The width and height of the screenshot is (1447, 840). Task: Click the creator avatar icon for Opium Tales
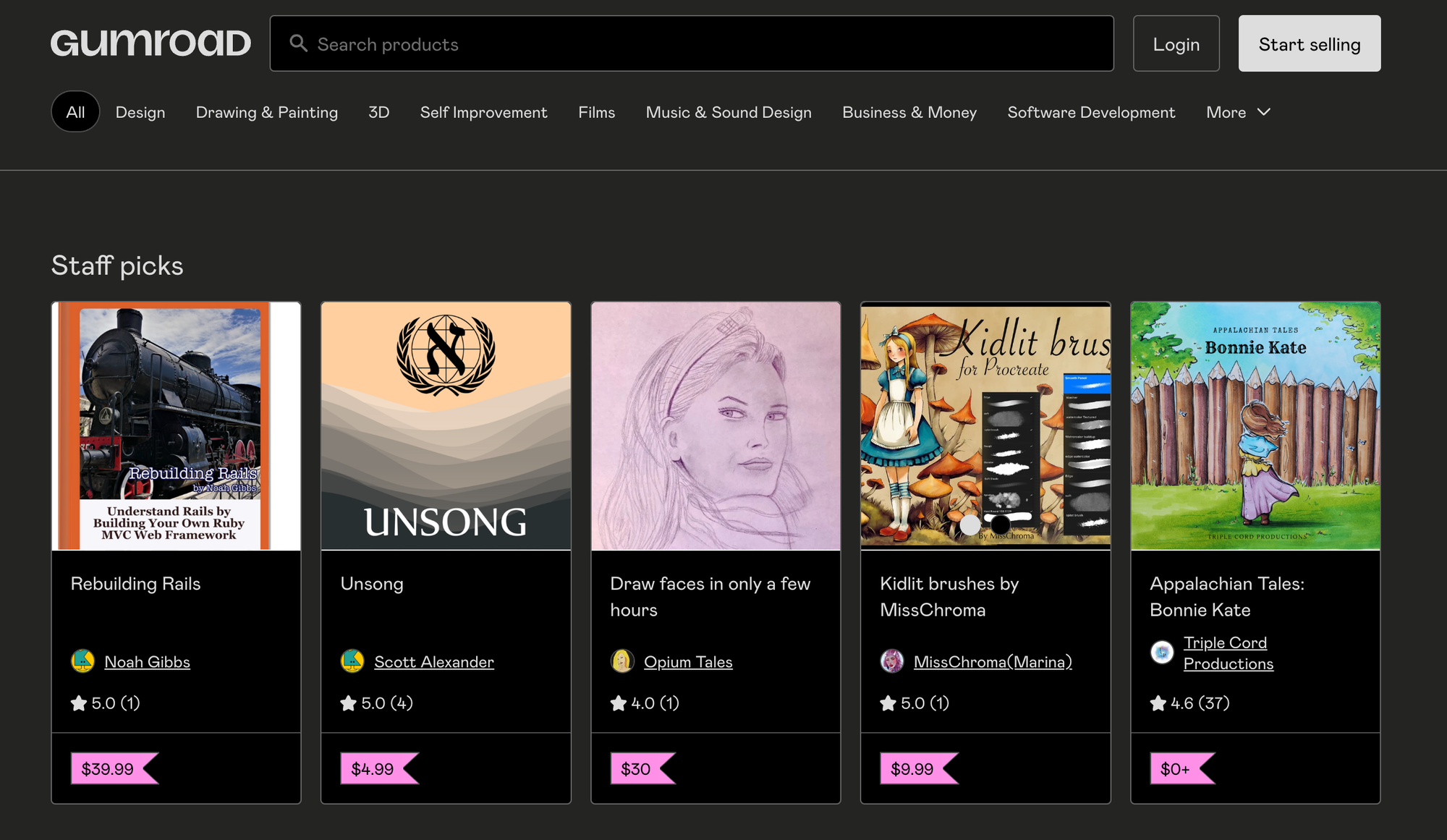pos(621,660)
